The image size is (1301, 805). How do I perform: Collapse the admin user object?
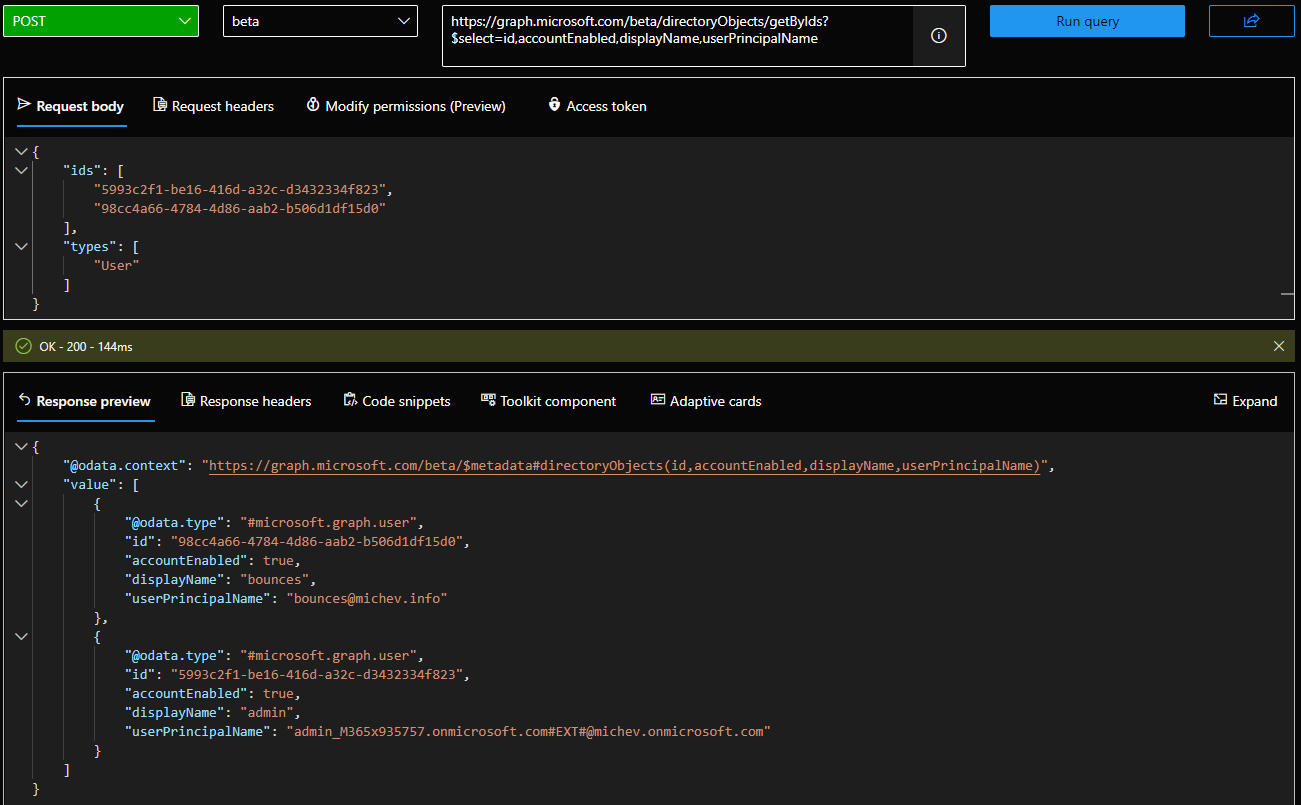[22, 637]
